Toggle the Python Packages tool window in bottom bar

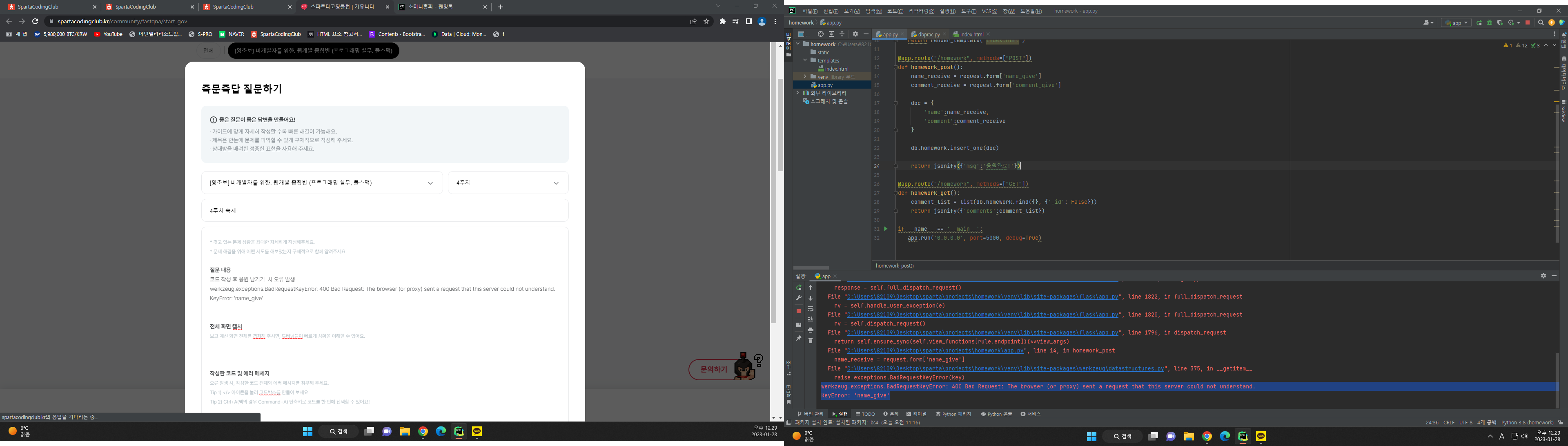953,414
